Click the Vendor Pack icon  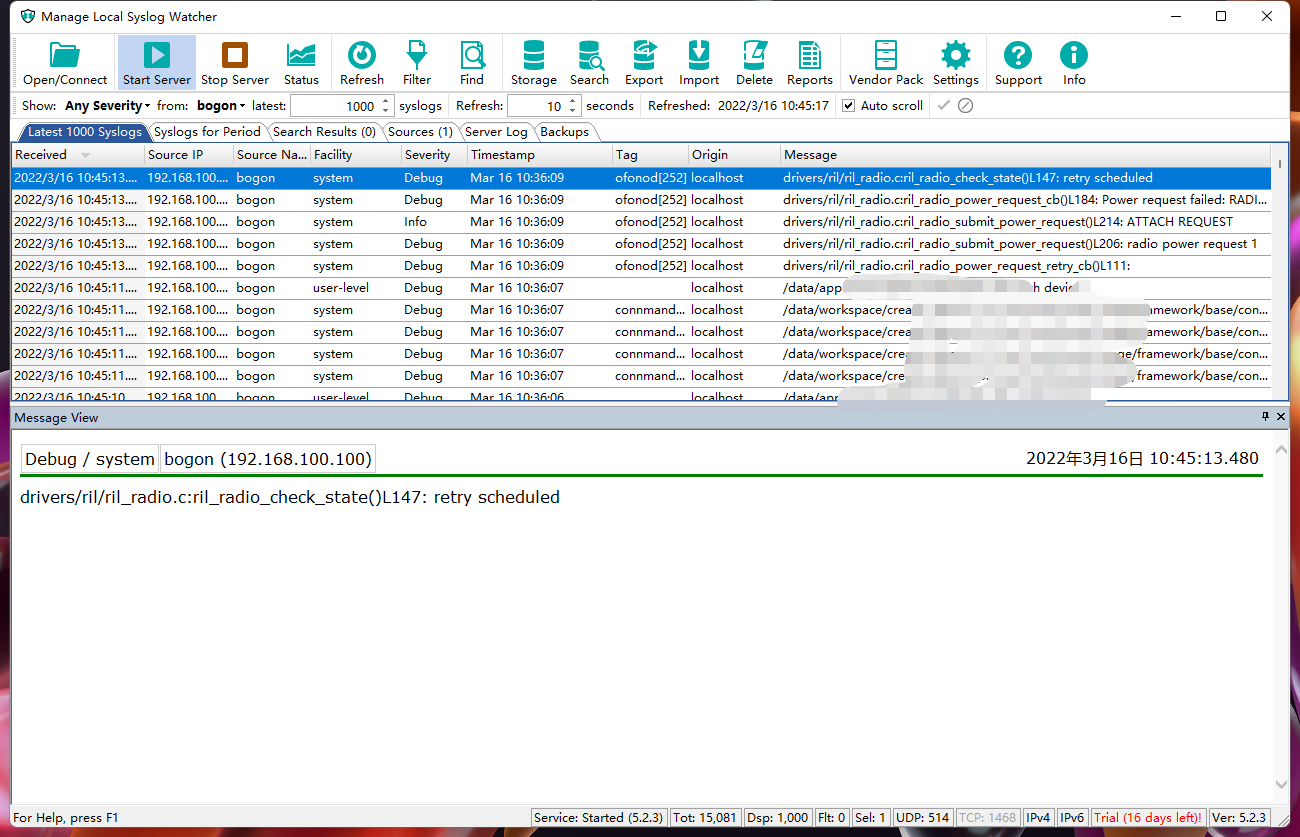(x=884, y=62)
